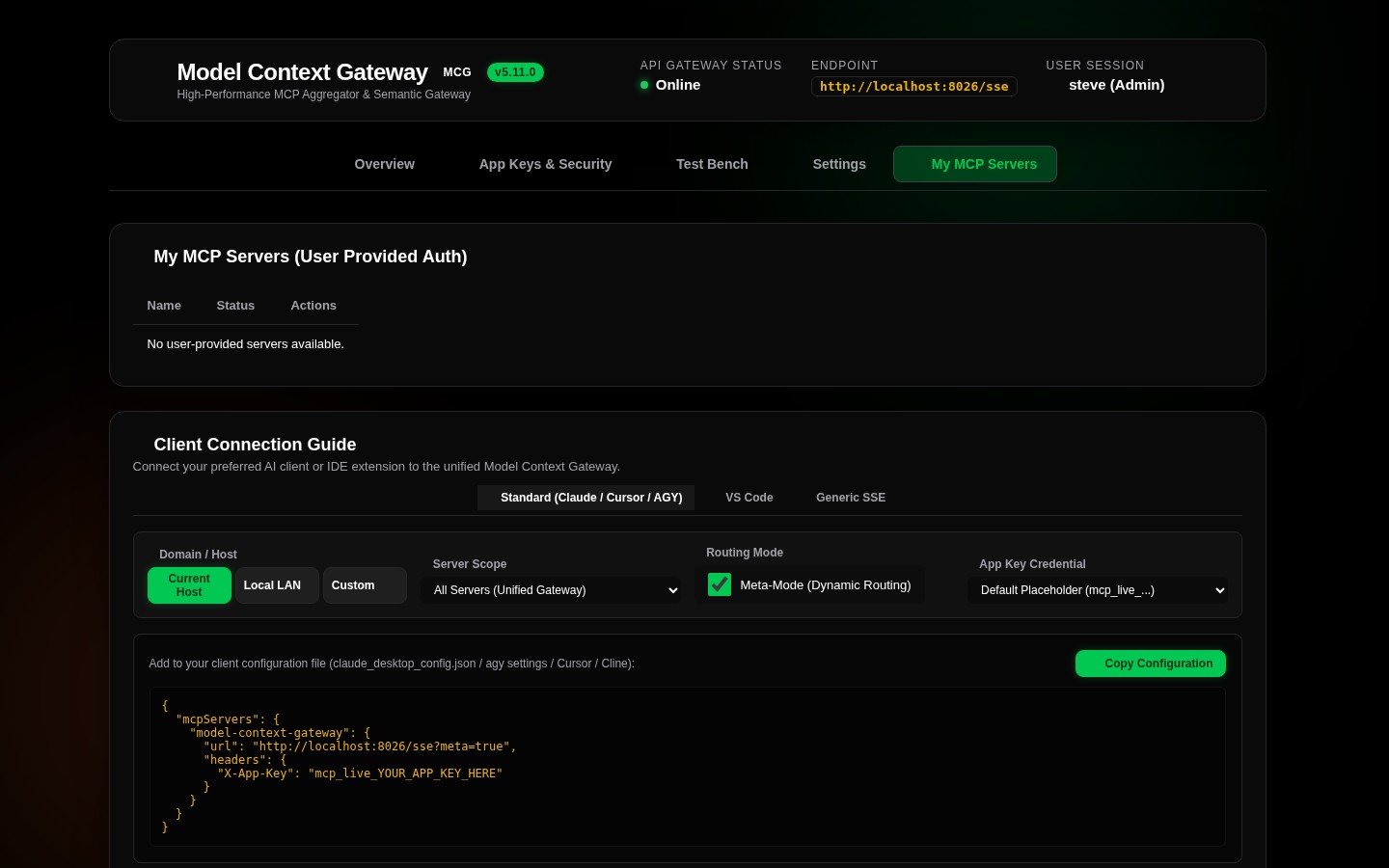This screenshot has height=868, width=1389.
Task: Open the App Keys & Security tab
Action: [546, 164]
